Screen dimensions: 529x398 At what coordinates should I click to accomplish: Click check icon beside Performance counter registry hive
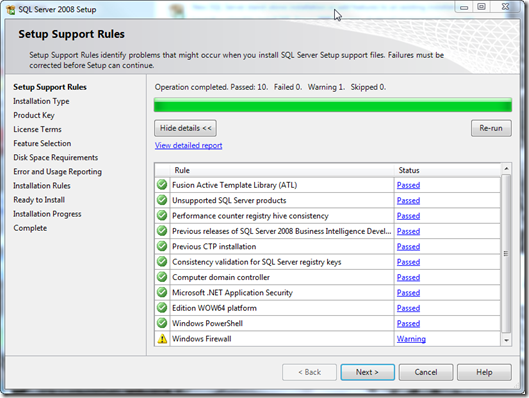coord(162,216)
